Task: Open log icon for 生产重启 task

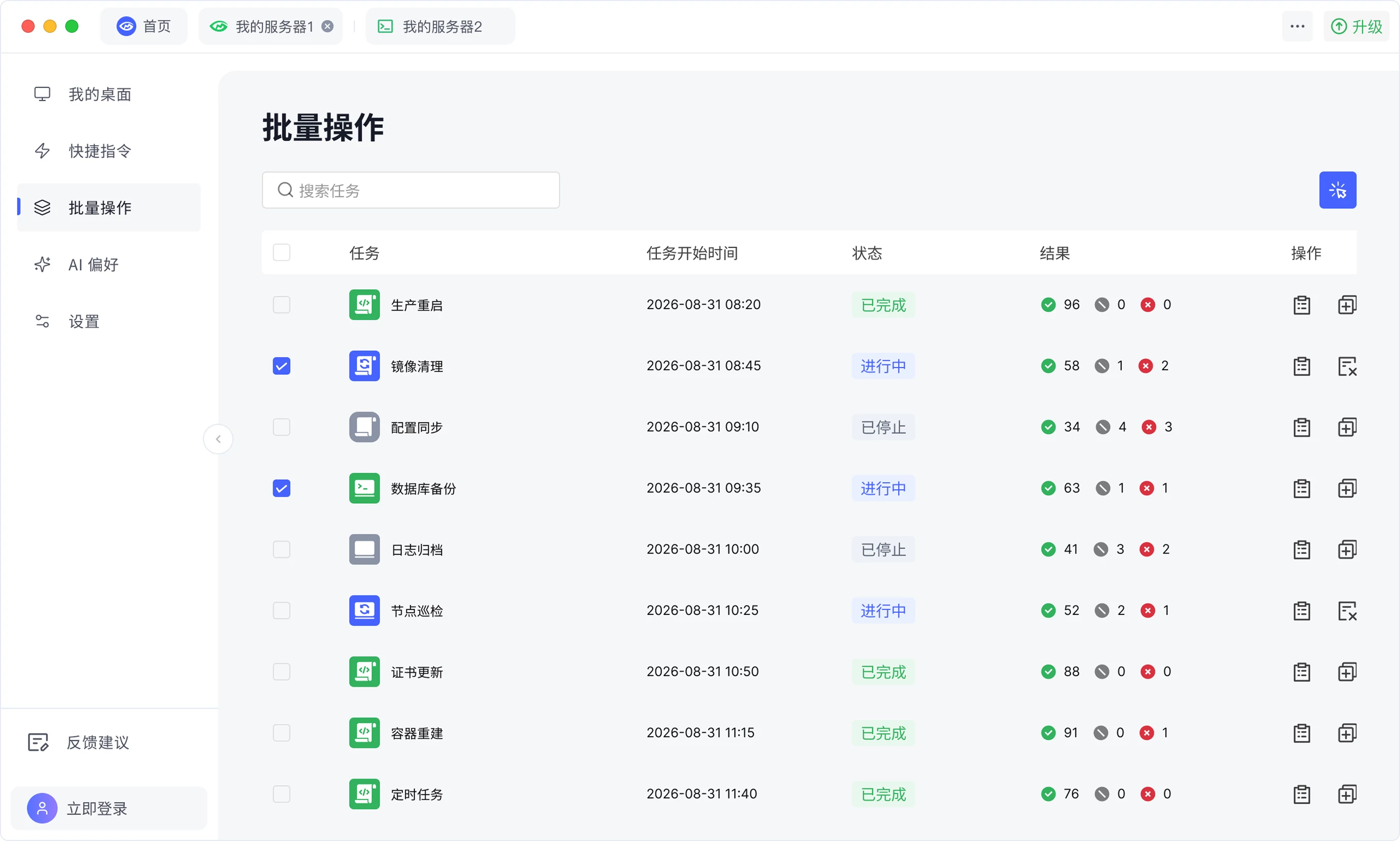Action: click(1301, 305)
